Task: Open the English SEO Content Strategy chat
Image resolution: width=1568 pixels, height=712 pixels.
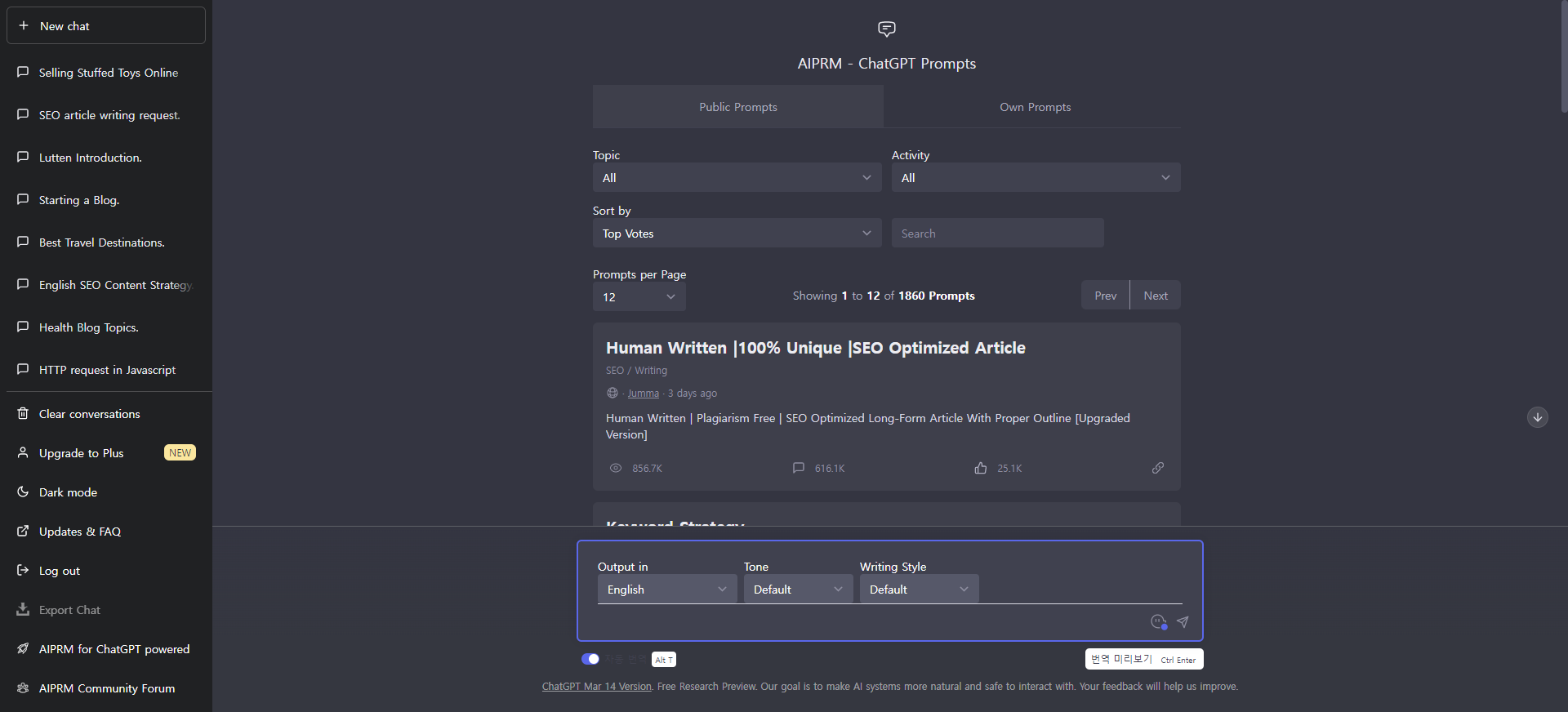Action: coord(106,285)
